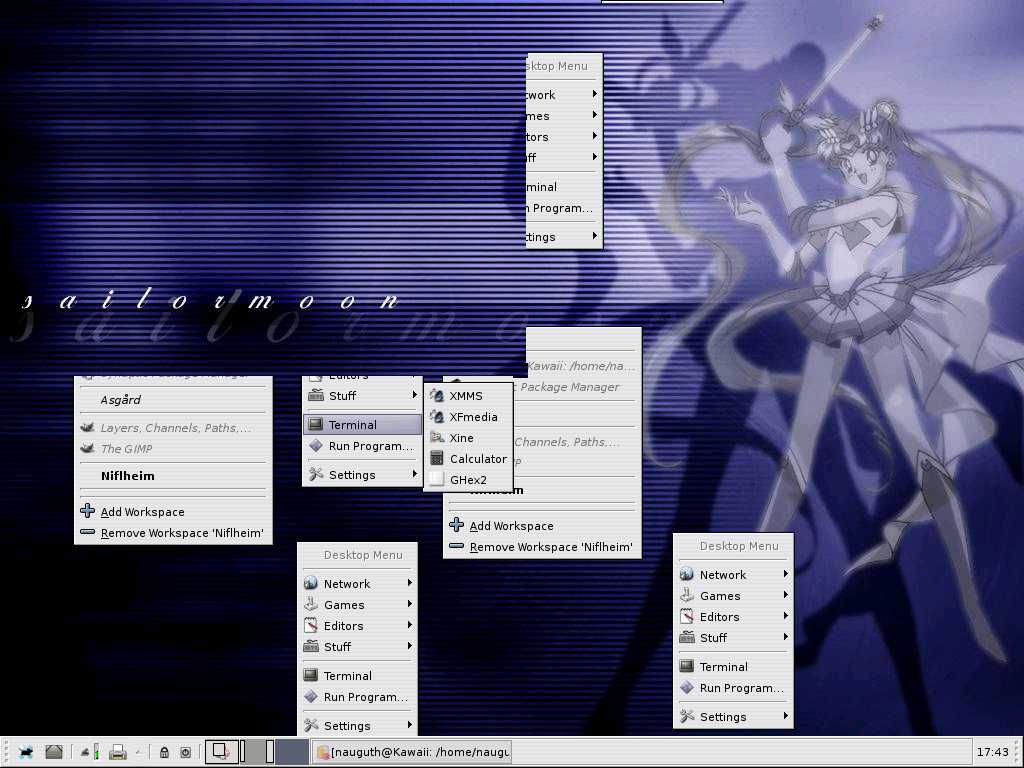Image resolution: width=1024 pixels, height=768 pixels.
Task: Open Calculator from the Stuff submenu
Action: 477,459
